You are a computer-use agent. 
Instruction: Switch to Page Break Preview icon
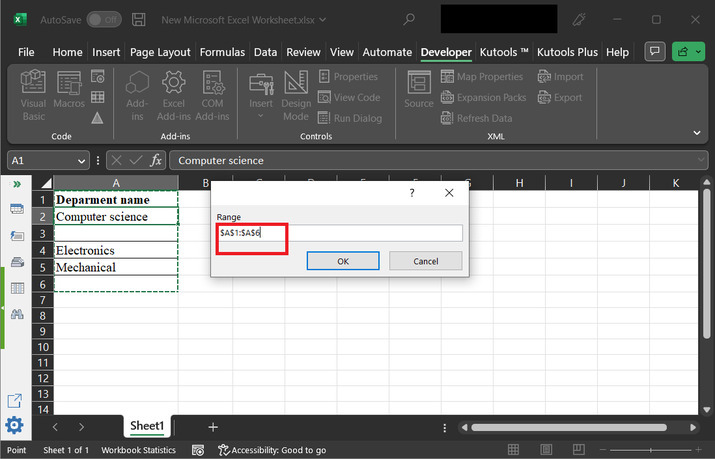(579, 449)
